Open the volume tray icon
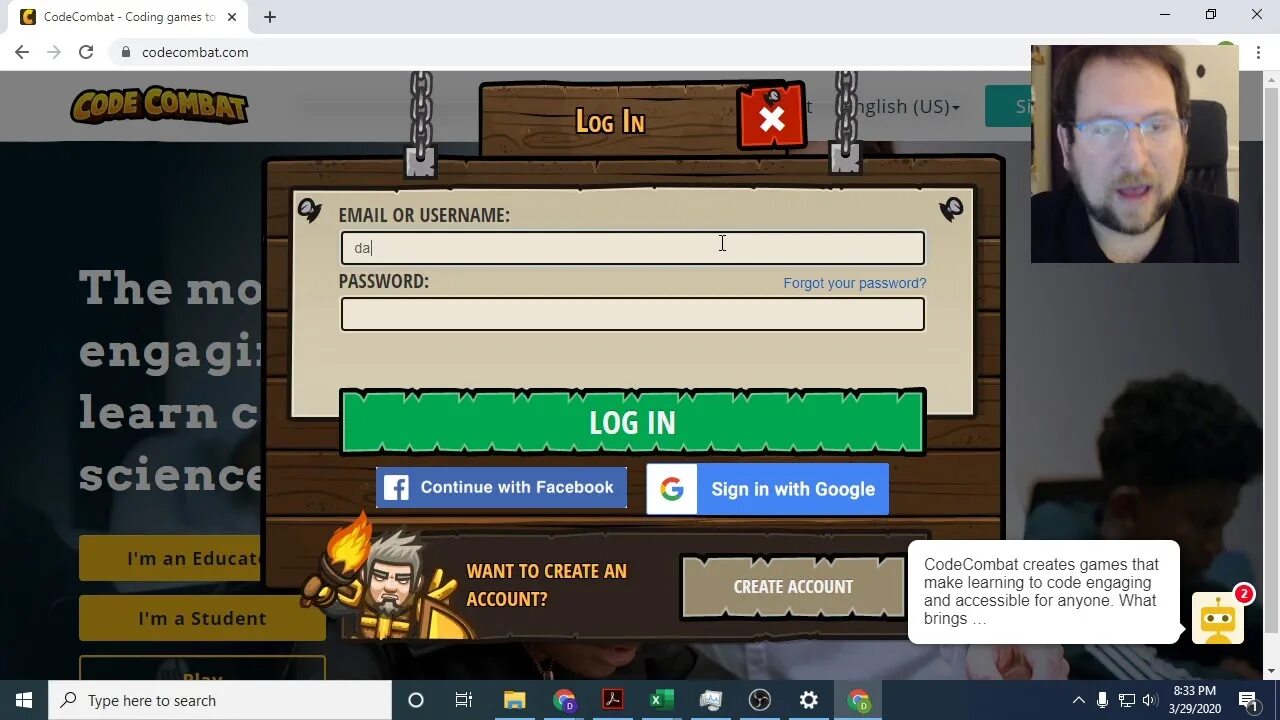This screenshot has width=1280, height=720. (x=1150, y=700)
